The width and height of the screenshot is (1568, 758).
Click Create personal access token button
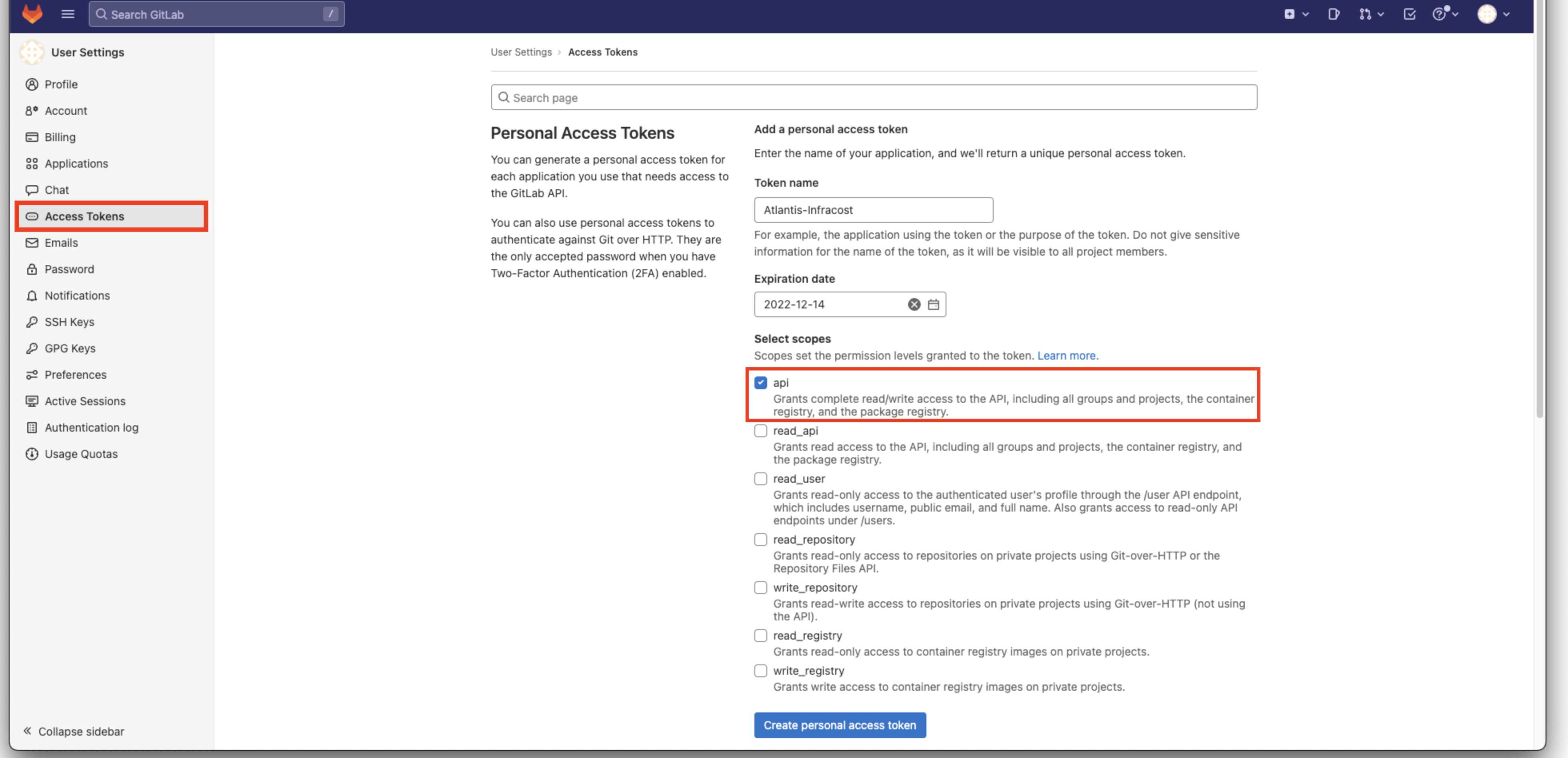click(839, 725)
